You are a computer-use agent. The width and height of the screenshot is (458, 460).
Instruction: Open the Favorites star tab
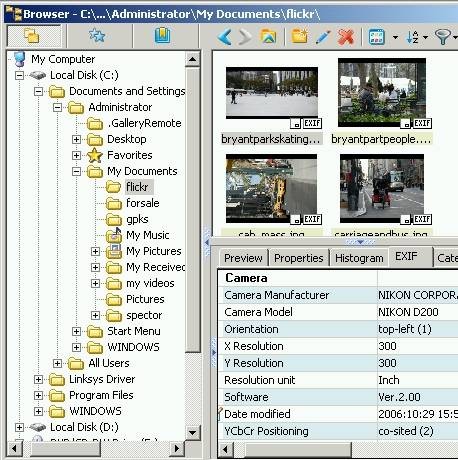pos(97,36)
